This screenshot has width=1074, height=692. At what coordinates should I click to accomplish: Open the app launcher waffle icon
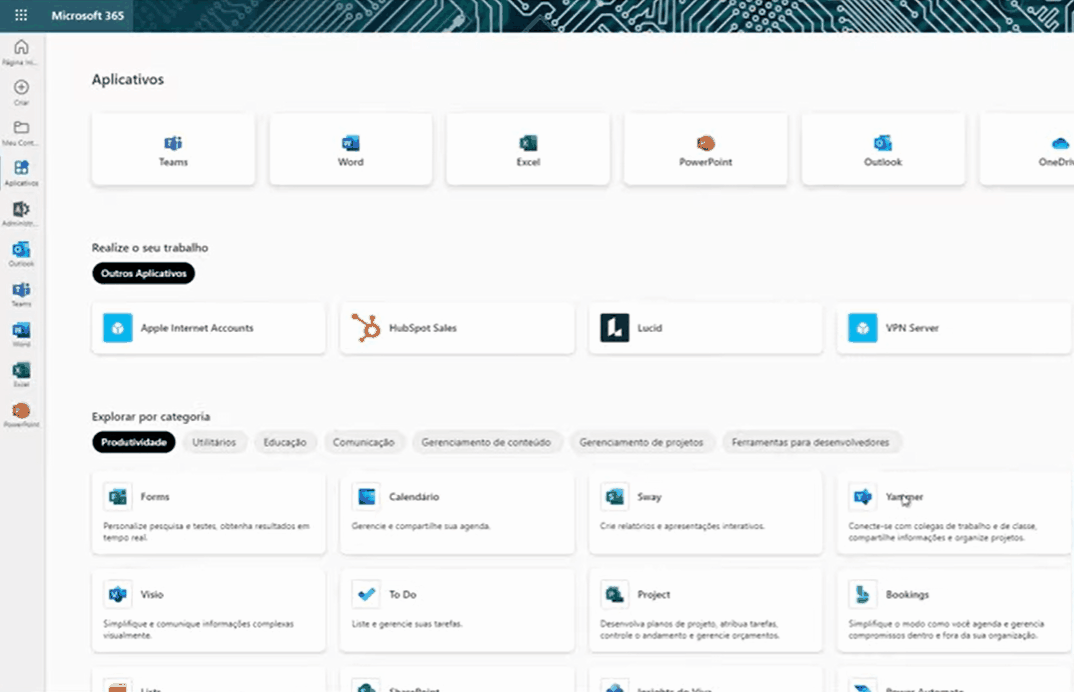[x=21, y=15]
